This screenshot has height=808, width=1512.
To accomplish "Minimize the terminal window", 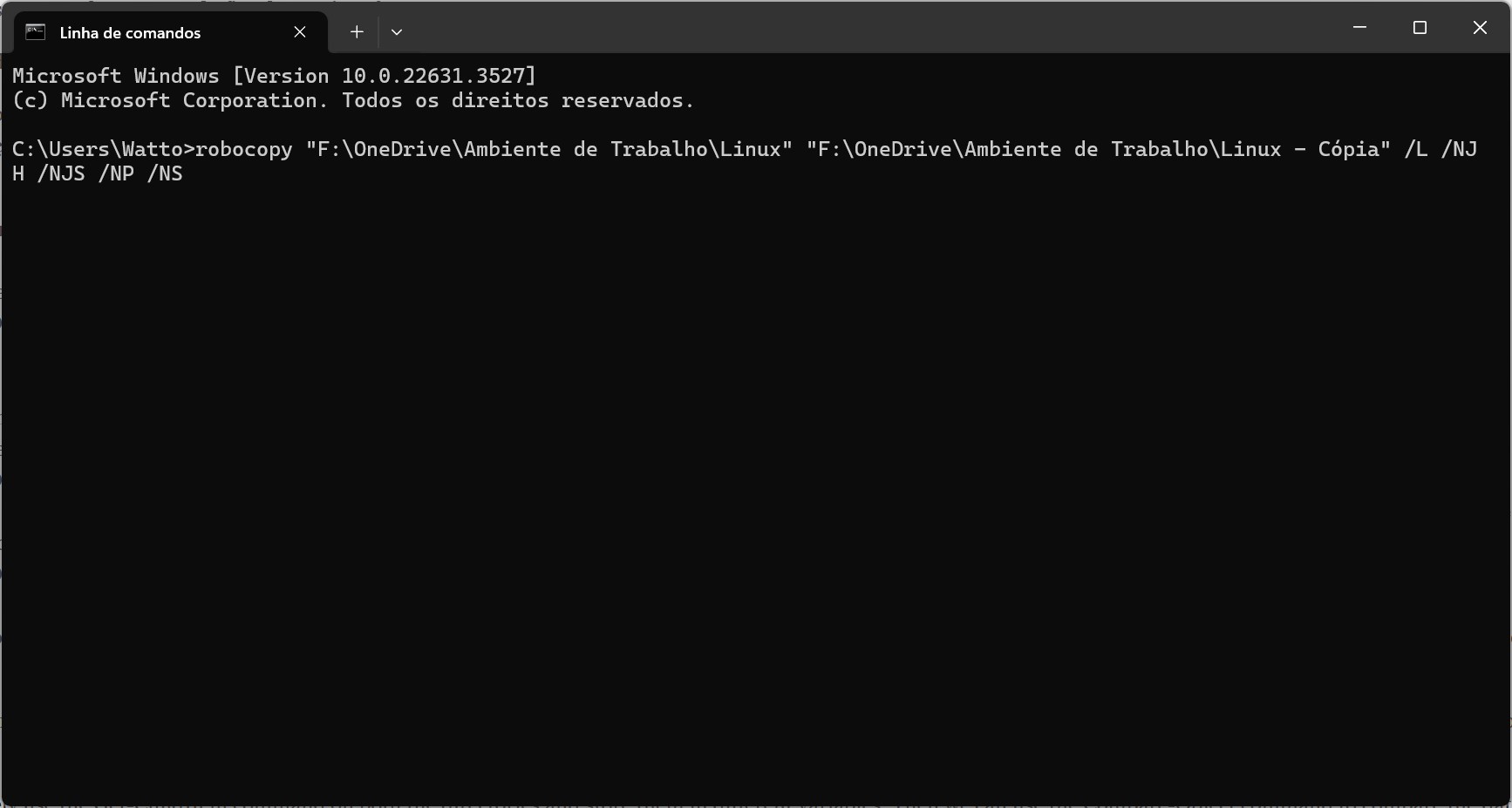I will [x=1359, y=28].
